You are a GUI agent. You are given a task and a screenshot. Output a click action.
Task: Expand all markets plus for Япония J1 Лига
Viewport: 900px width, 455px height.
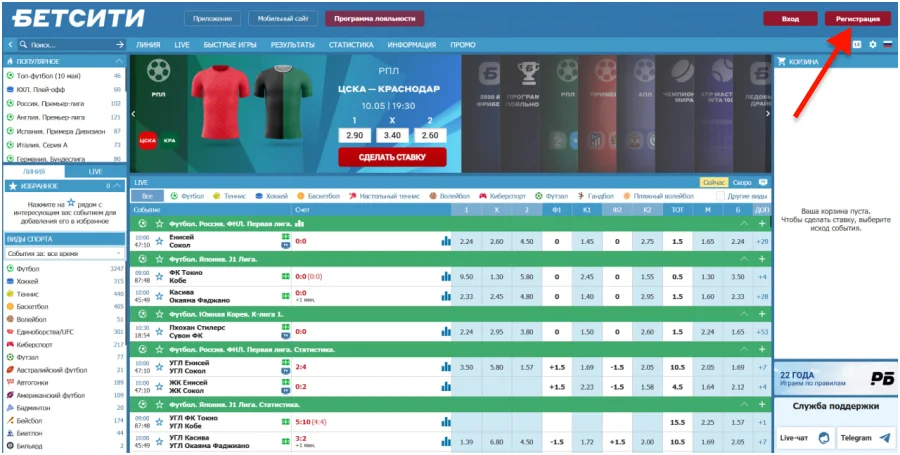tap(762, 259)
